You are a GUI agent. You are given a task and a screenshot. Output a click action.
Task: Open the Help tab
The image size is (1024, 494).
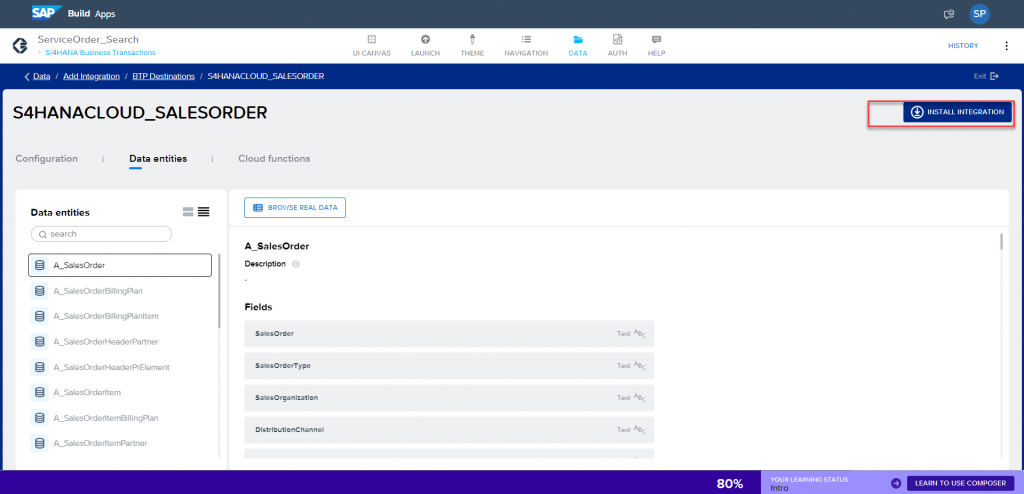click(x=656, y=46)
